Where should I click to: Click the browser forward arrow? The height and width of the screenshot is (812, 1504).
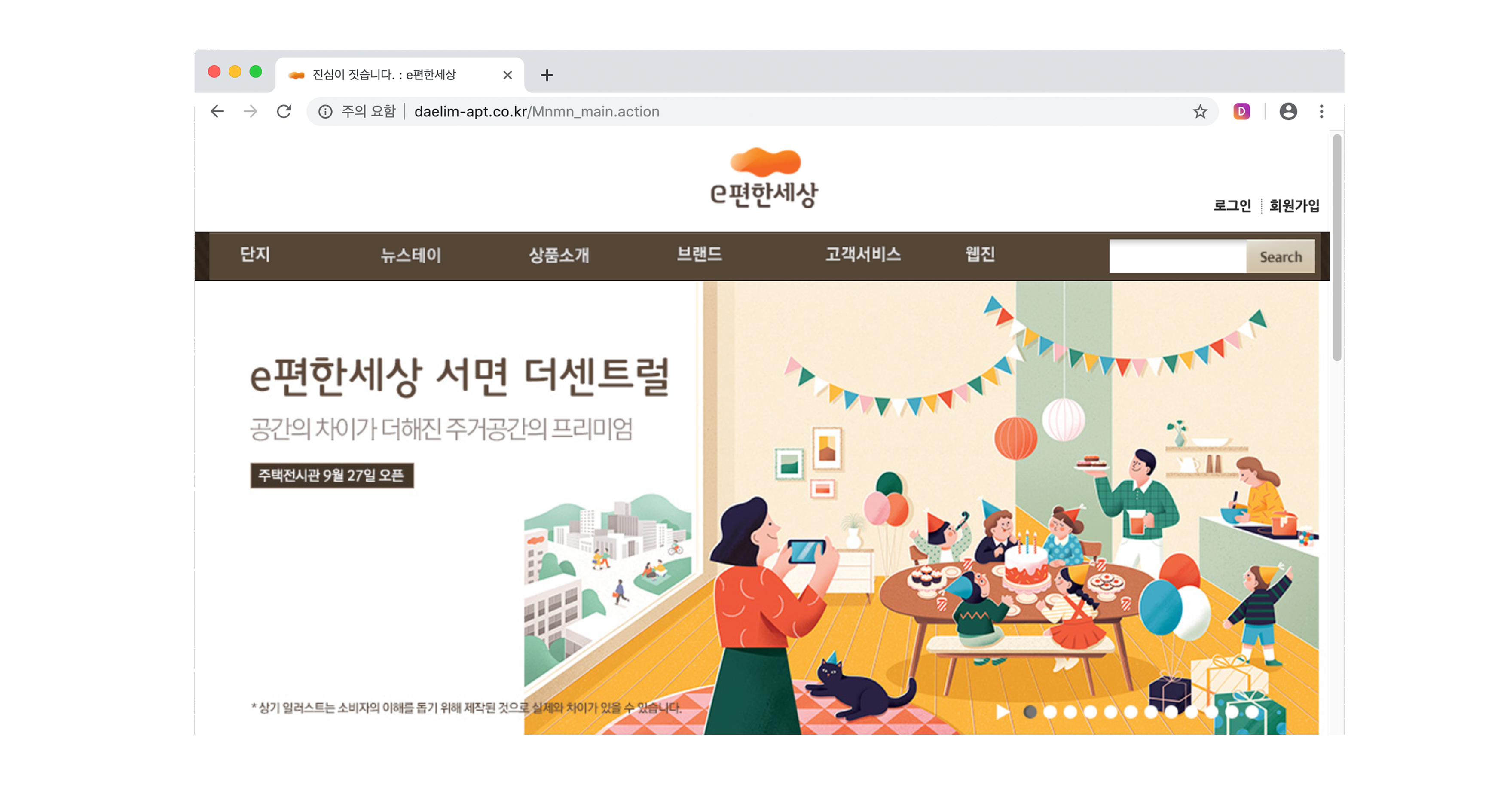pyautogui.click(x=251, y=112)
